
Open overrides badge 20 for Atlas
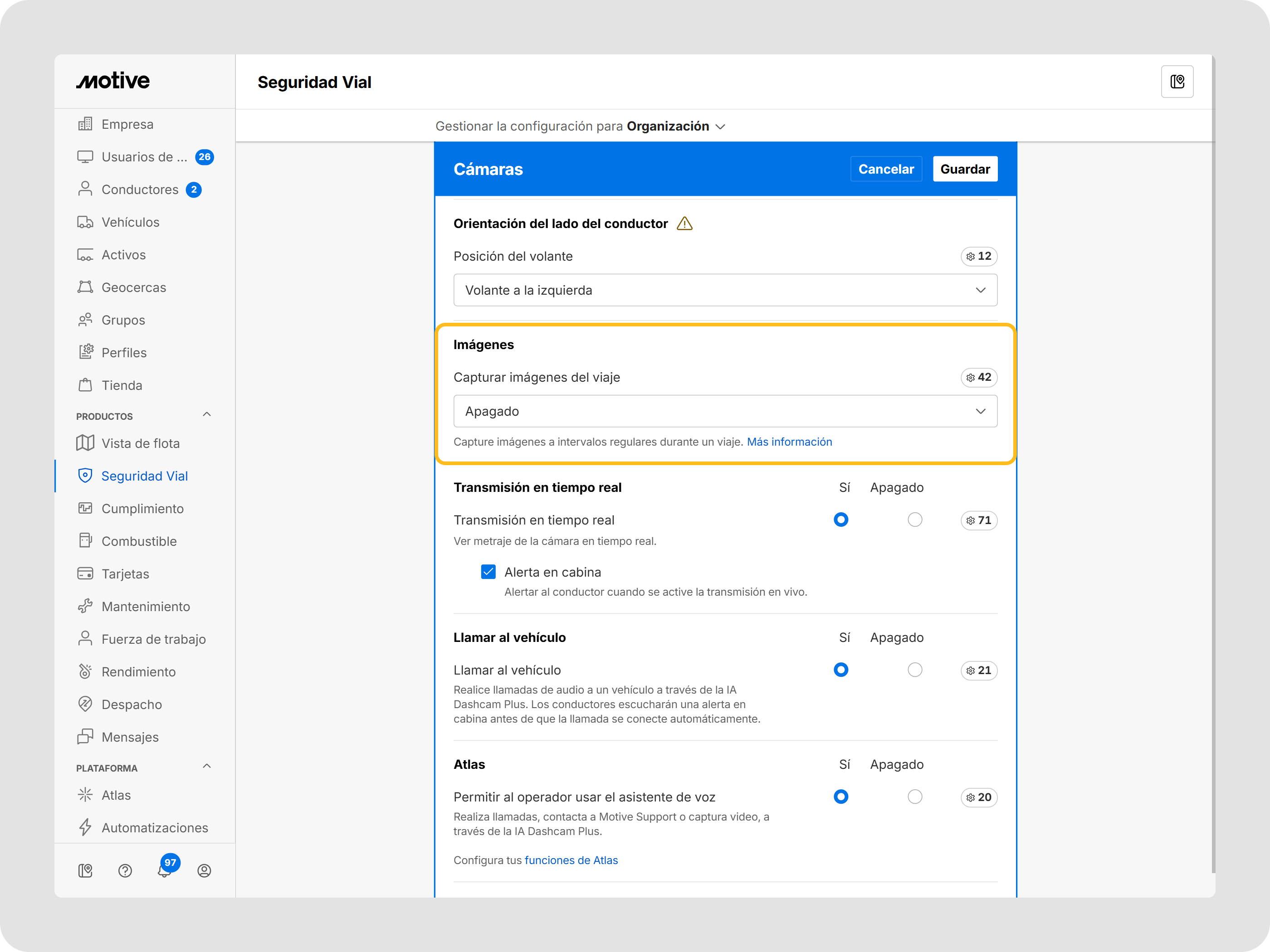coord(978,797)
